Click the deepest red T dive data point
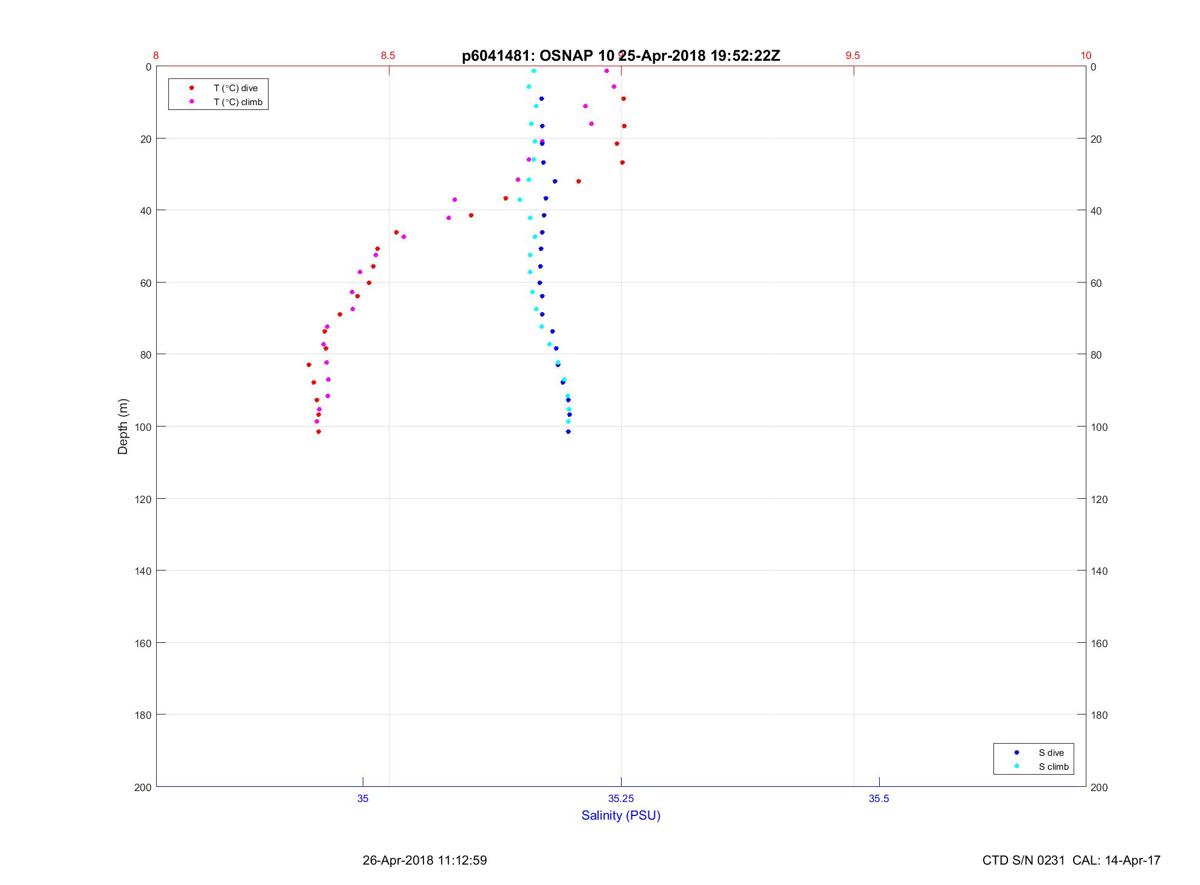1200x885 pixels. tap(319, 432)
